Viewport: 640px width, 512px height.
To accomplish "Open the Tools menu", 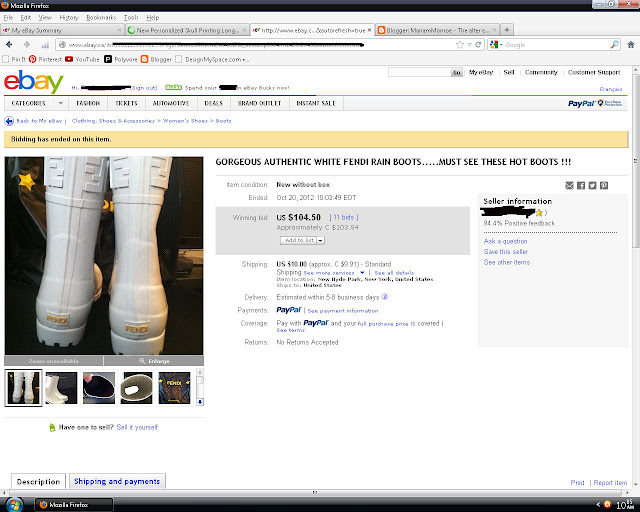I will pos(131,18).
